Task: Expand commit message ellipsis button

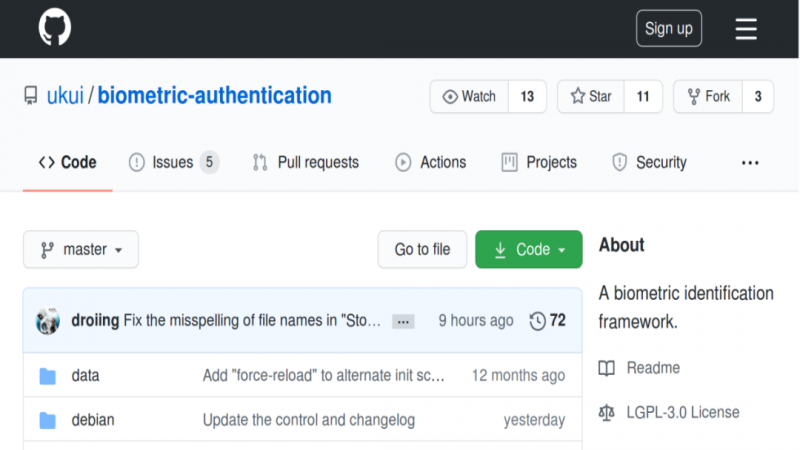Action: (403, 321)
